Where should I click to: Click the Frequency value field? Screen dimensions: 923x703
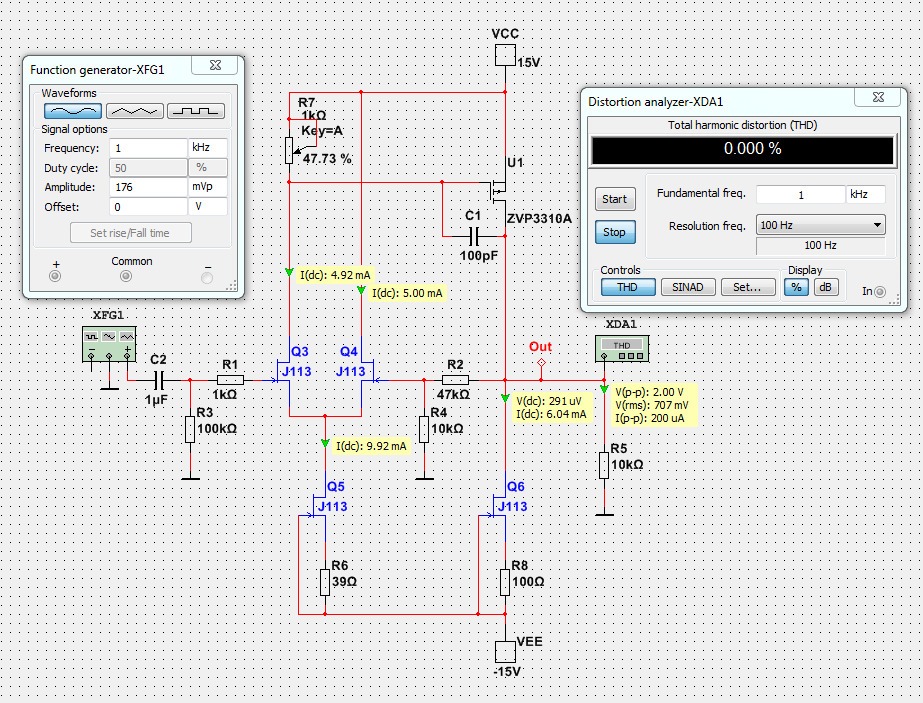coord(148,148)
